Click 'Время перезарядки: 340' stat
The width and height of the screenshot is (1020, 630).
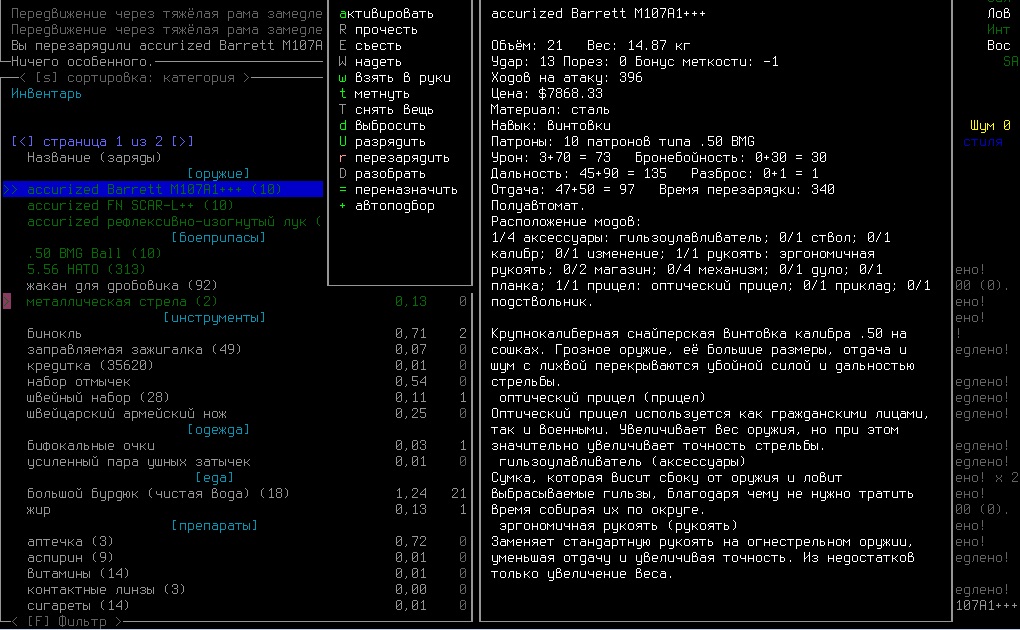[x=747, y=189]
